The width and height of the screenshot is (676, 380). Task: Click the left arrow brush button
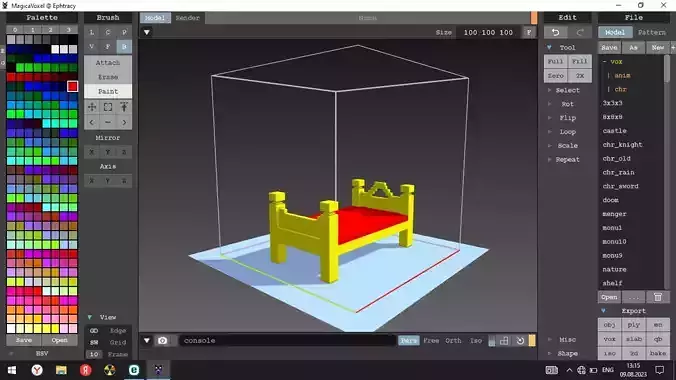[91, 122]
